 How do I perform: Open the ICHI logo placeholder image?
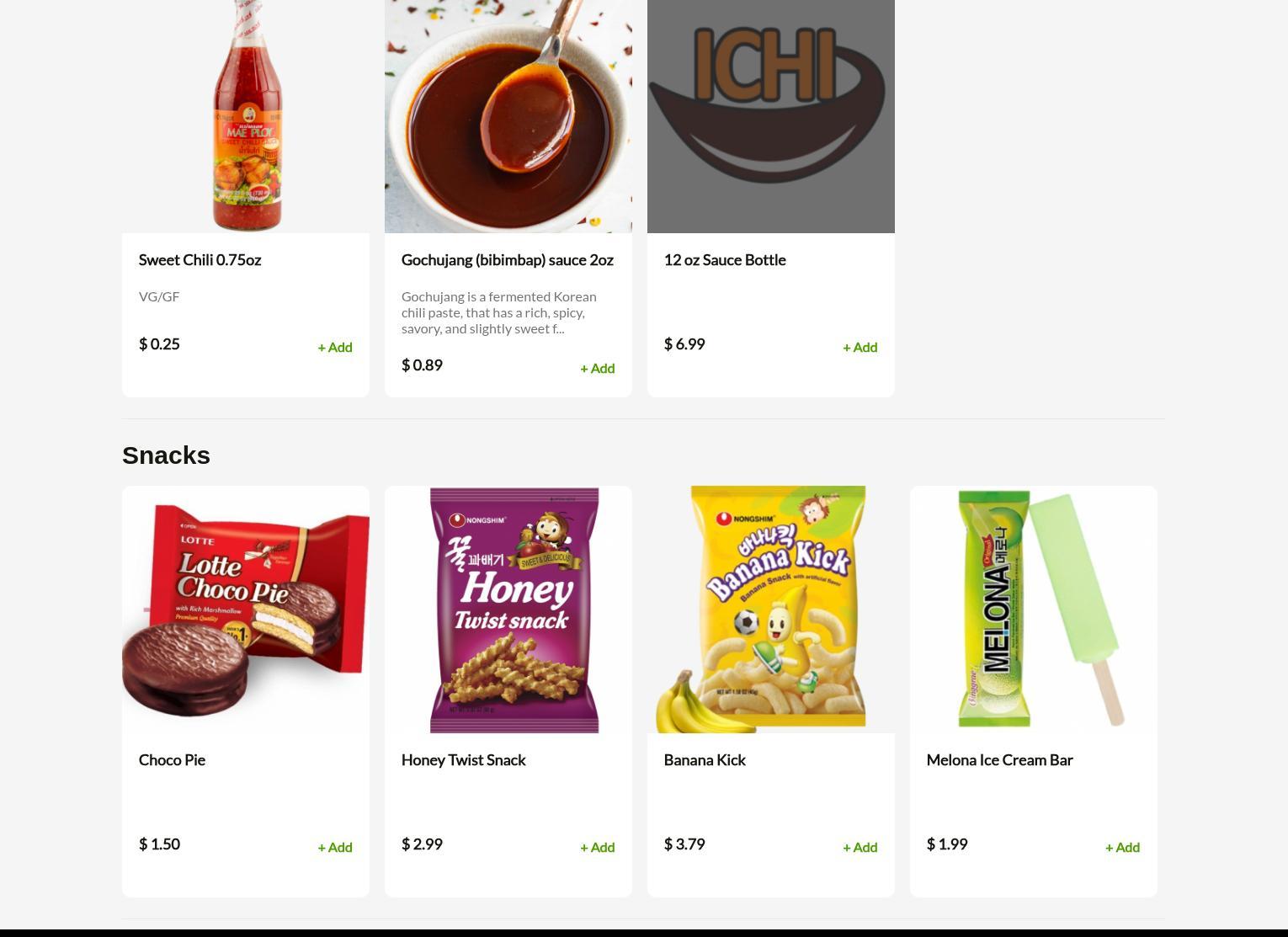pyautogui.click(x=771, y=116)
